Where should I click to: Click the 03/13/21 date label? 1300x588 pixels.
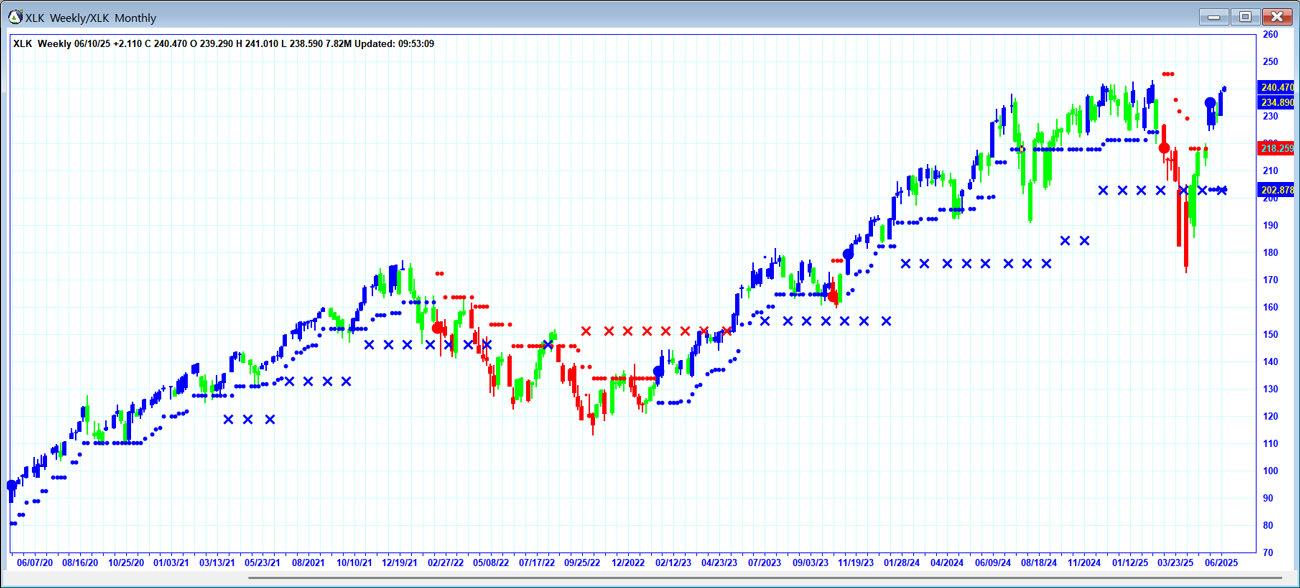(x=218, y=562)
